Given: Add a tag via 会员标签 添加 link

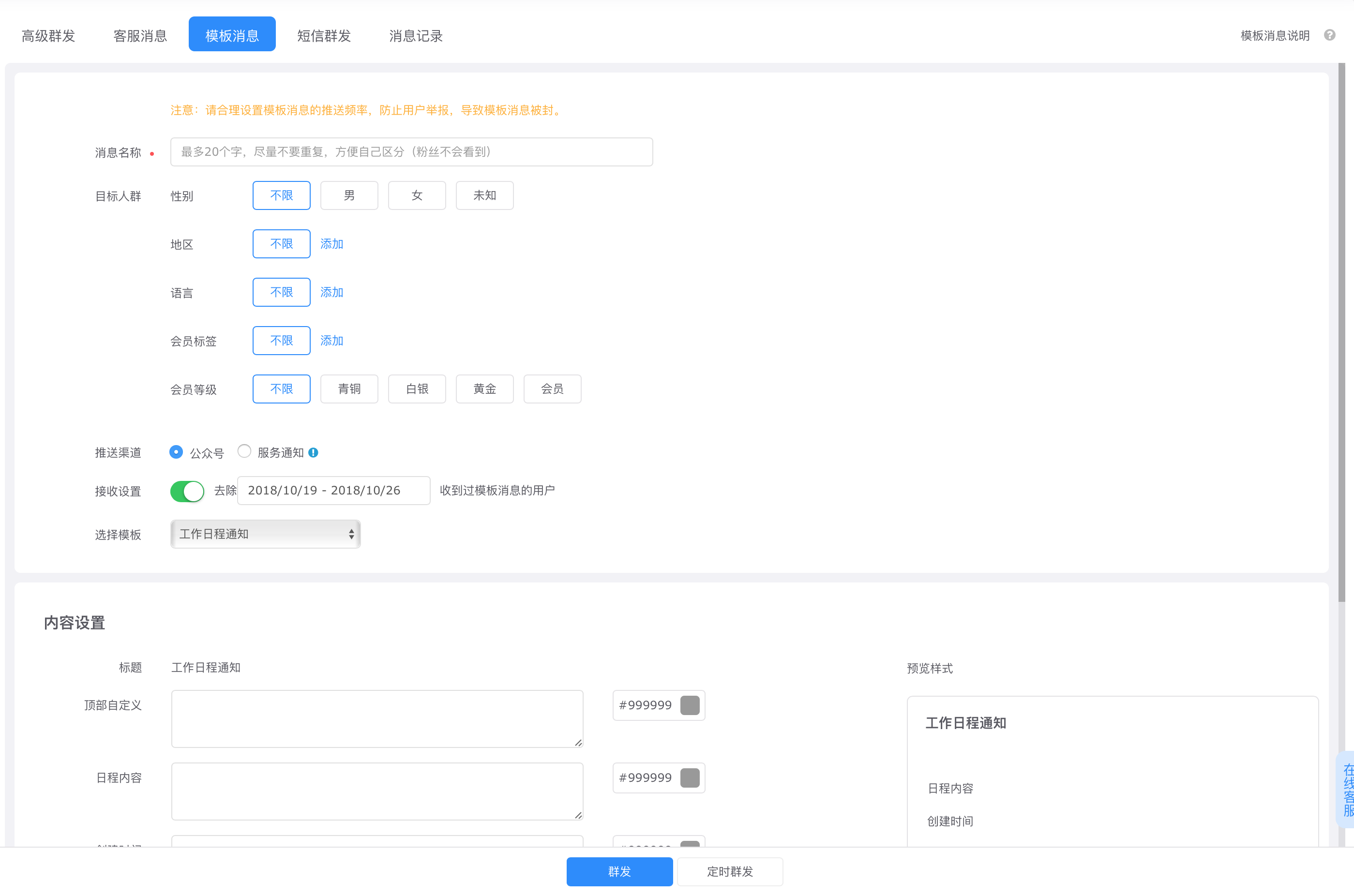Looking at the screenshot, I should (x=331, y=341).
